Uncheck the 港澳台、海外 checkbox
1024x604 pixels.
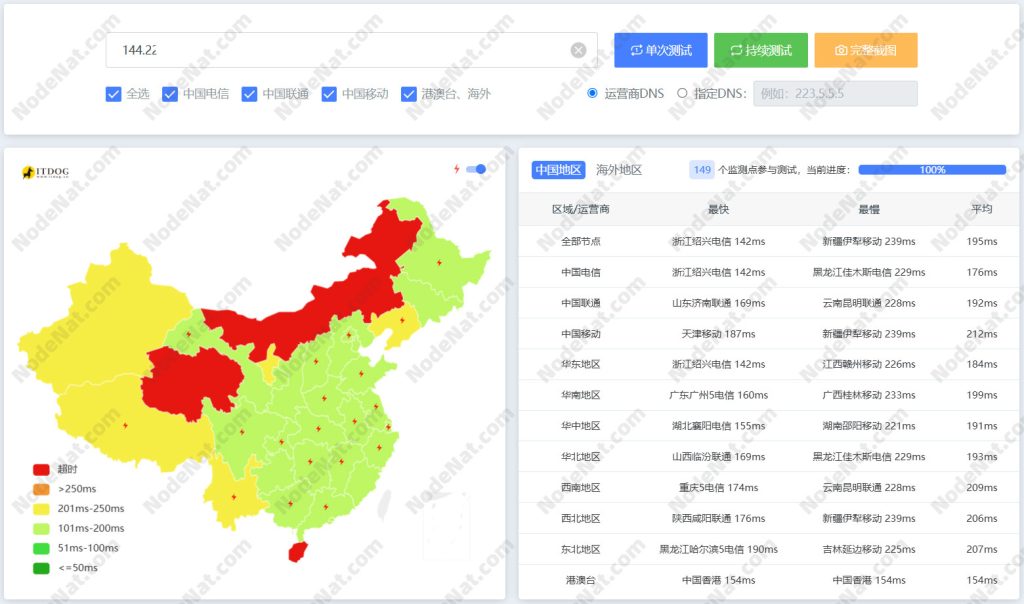coord(409,94)
